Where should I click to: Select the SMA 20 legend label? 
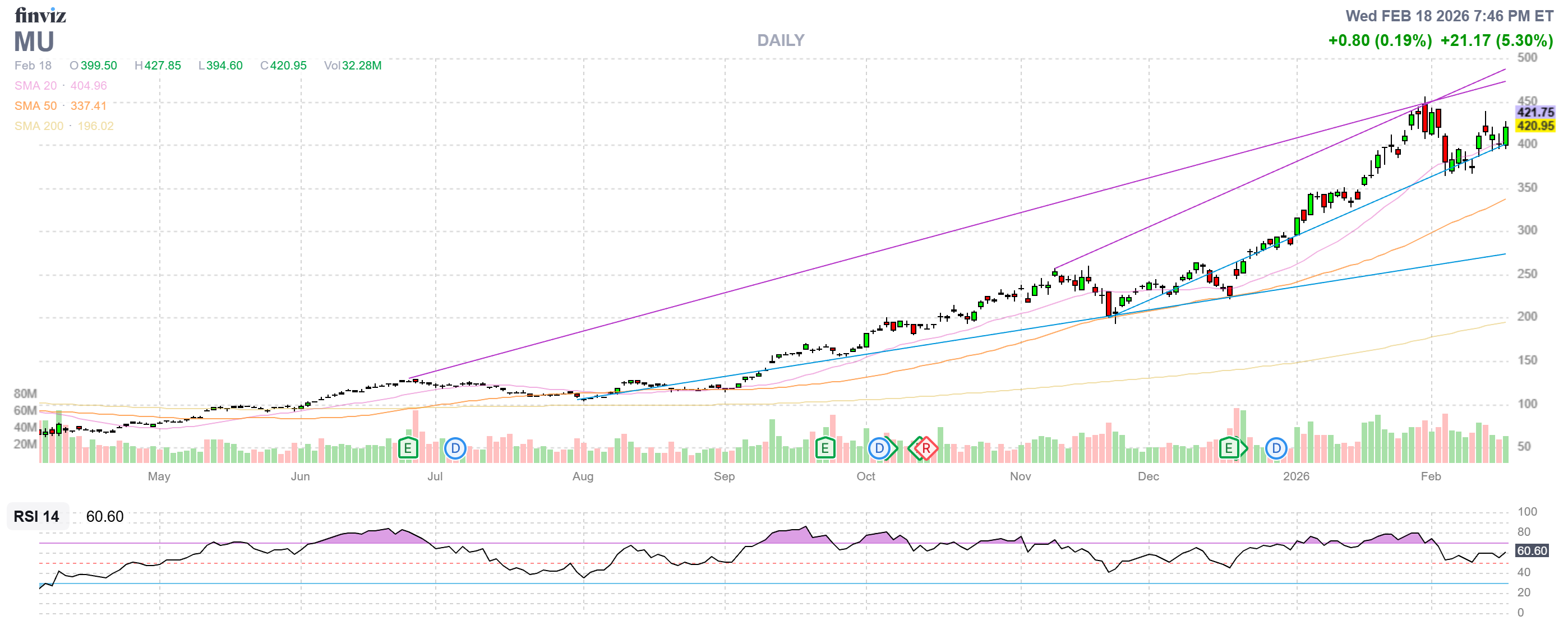tap(35, 86)
